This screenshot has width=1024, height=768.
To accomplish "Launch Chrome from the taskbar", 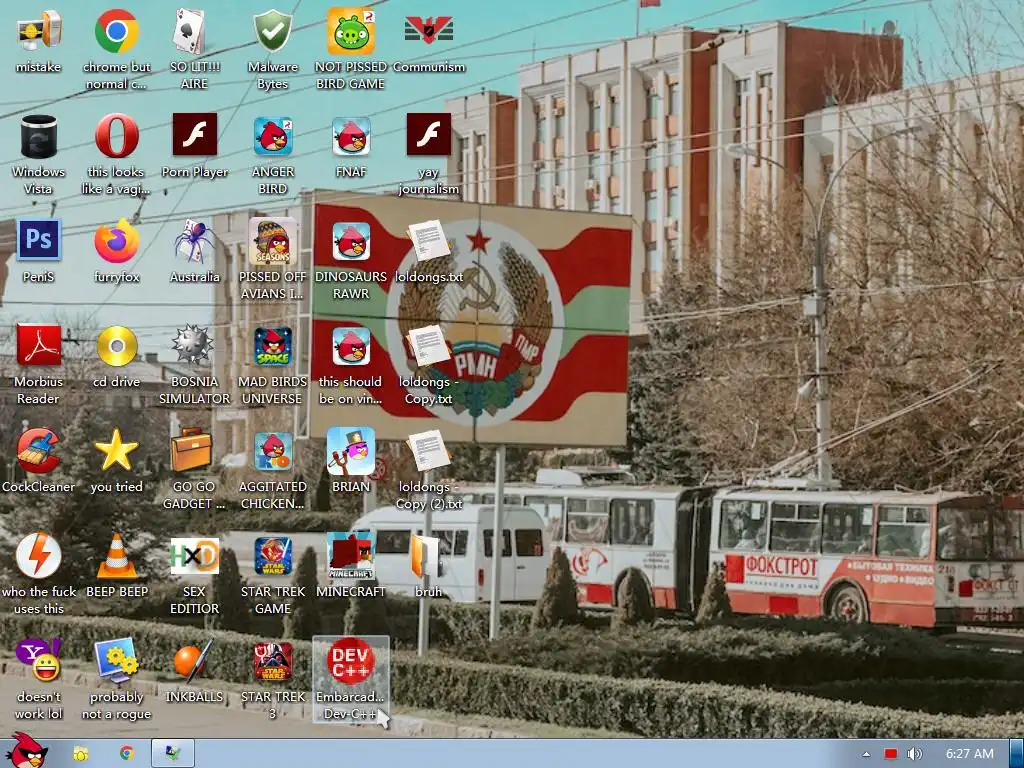I will coord(127,754).
